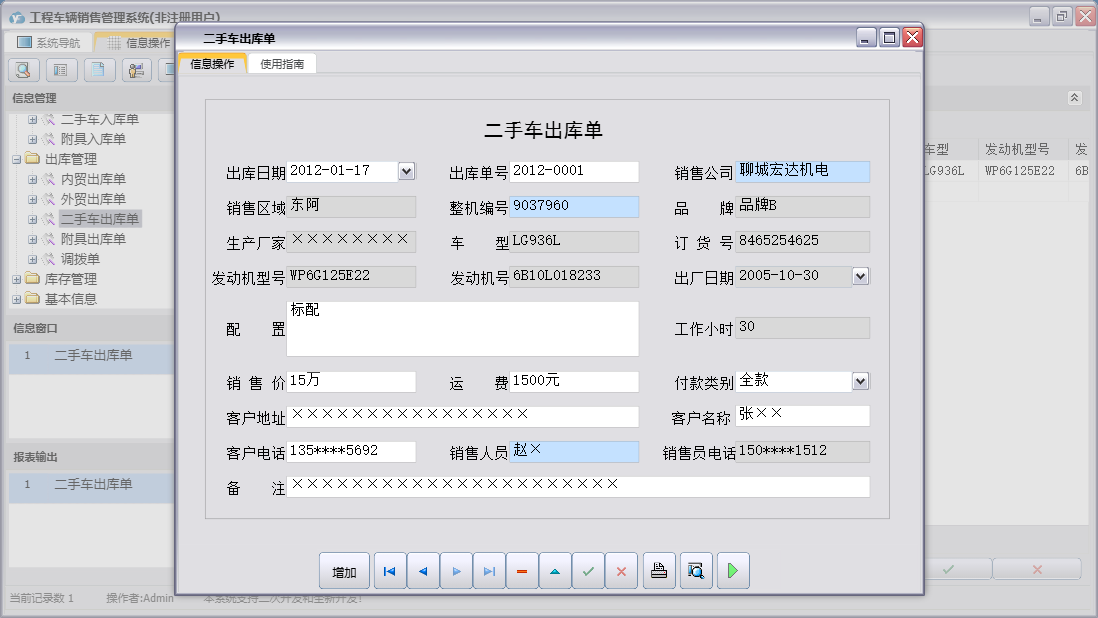1098x618 pixels.
Task: Click the 增加 button
Action: pyautogui.click(x=344, y=571)
